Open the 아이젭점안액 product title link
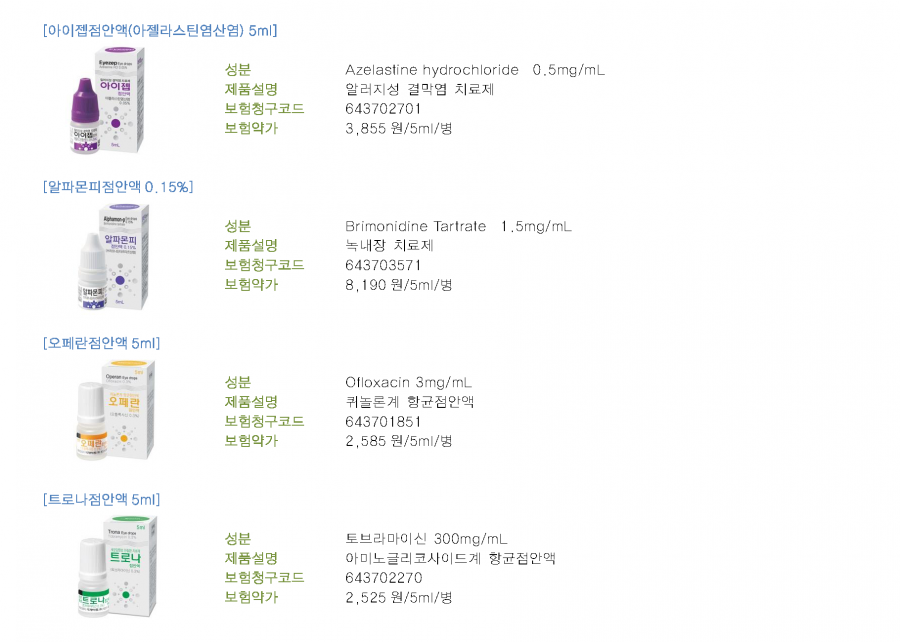This screenshot has width=900, height=642. click(160, 30)
